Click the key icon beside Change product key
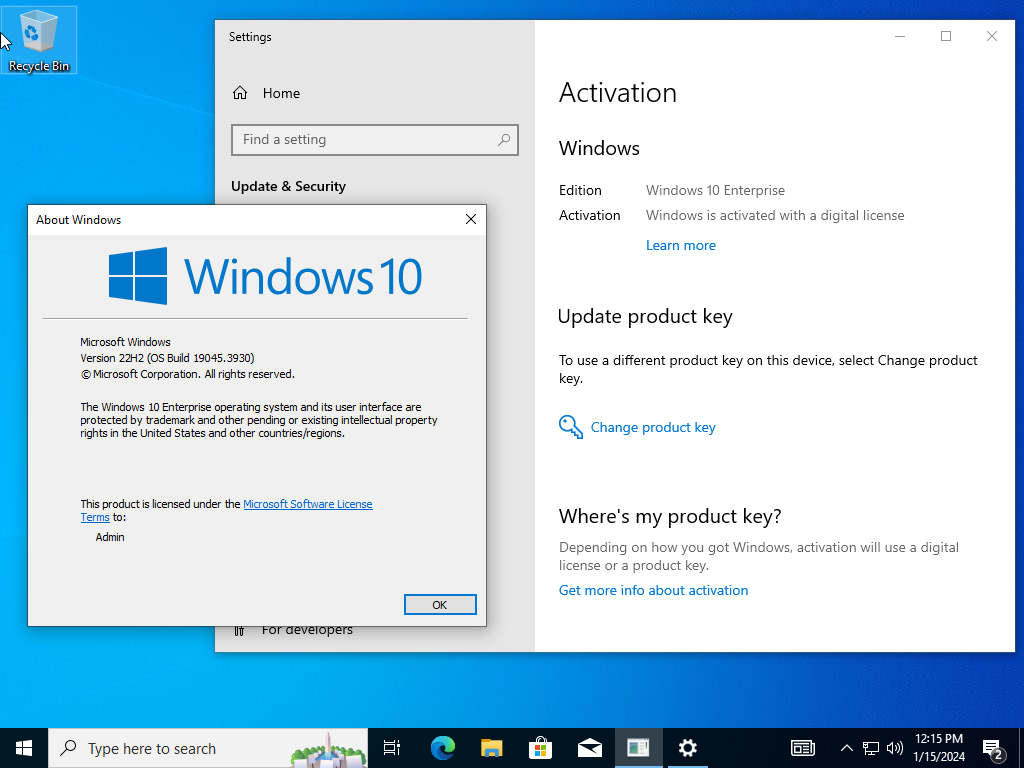The height and width of the screenshot is (768, 1024). point(571,427)
